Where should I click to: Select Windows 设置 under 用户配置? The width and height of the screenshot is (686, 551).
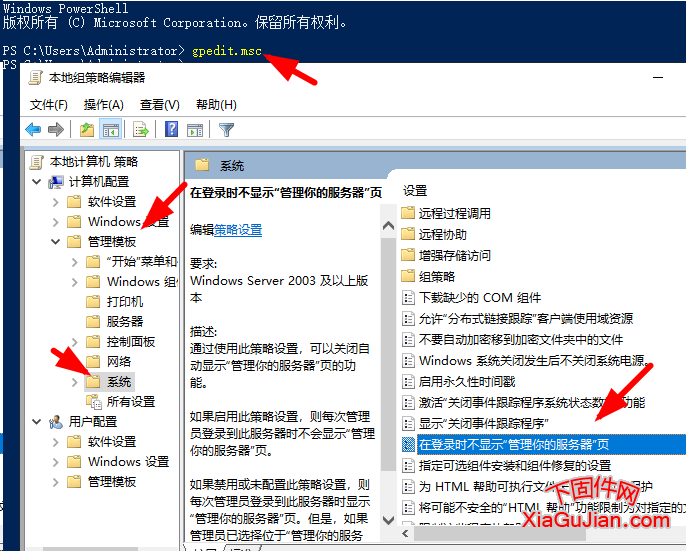click(128, 461)
